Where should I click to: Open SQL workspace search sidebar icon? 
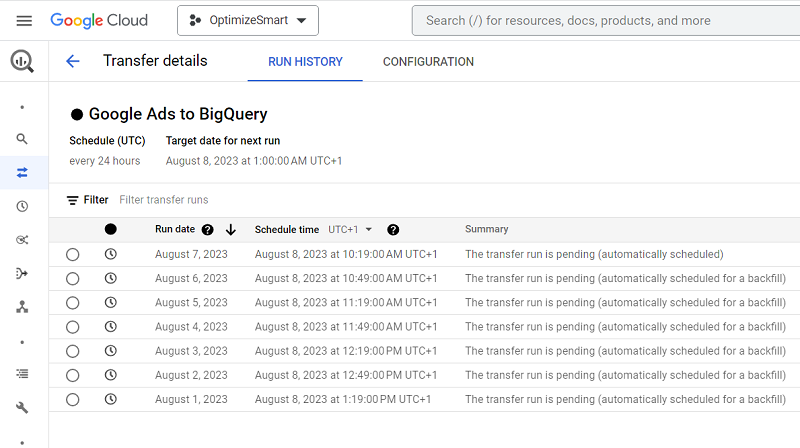coord(22,139)
